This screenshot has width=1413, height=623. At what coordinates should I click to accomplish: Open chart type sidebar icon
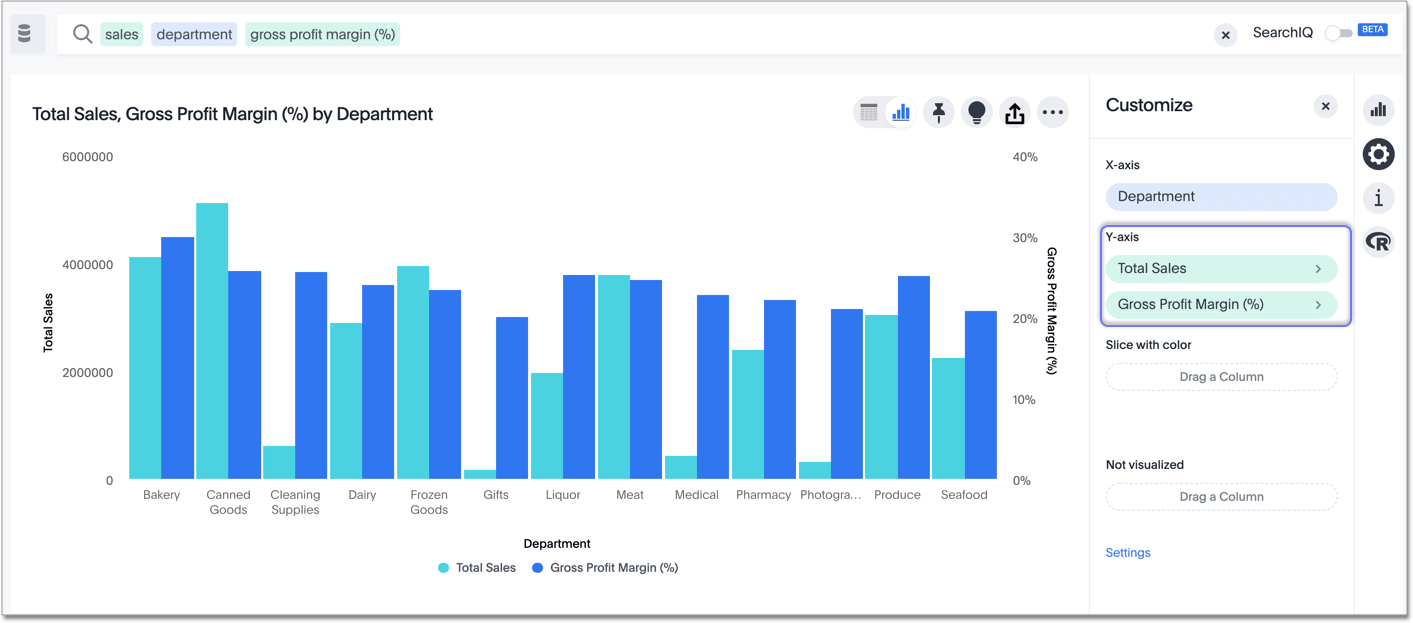tap(1378, 110)
